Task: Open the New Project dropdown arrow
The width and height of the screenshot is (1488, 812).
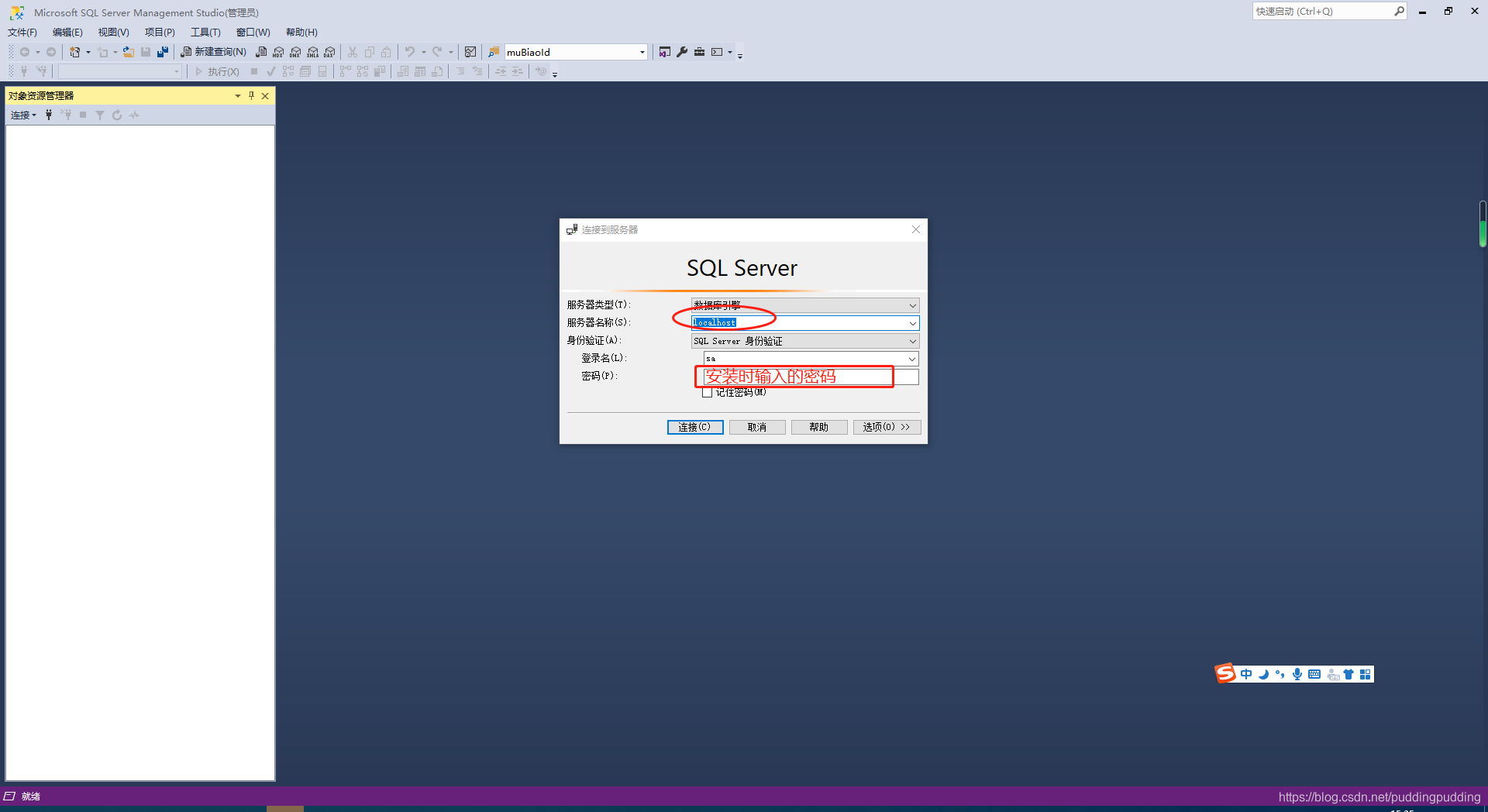Action: [x=88, y=52]
